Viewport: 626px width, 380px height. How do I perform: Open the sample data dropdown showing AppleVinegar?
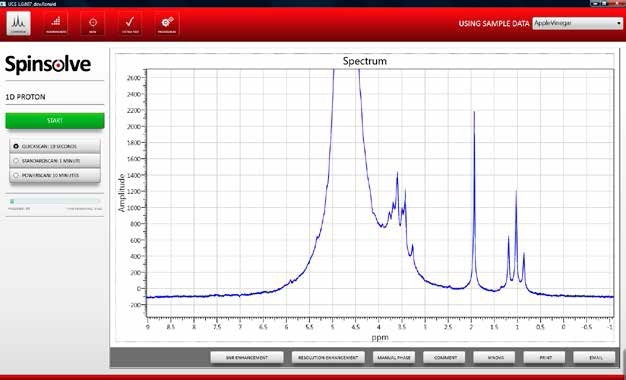[577, 23]
